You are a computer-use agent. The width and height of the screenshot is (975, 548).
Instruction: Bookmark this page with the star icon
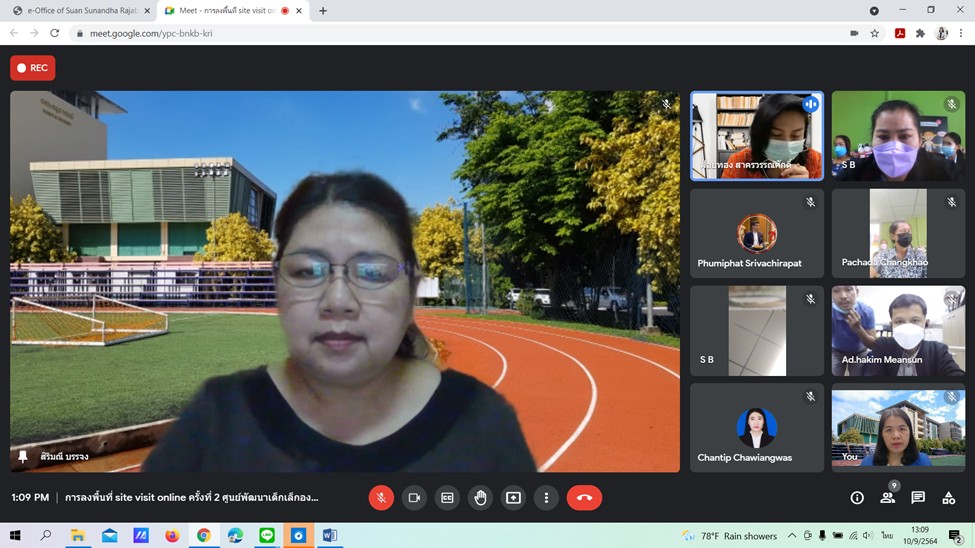pos(875,33)
